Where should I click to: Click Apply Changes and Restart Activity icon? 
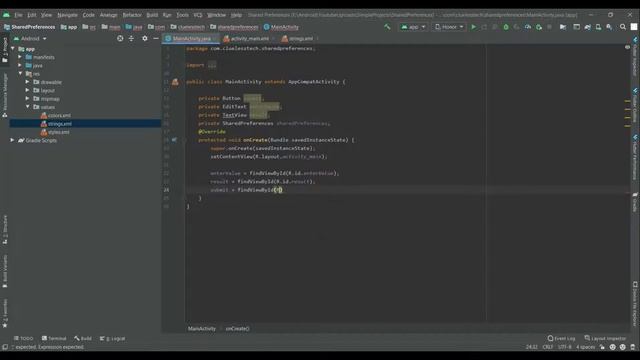(x=484, y=27)
